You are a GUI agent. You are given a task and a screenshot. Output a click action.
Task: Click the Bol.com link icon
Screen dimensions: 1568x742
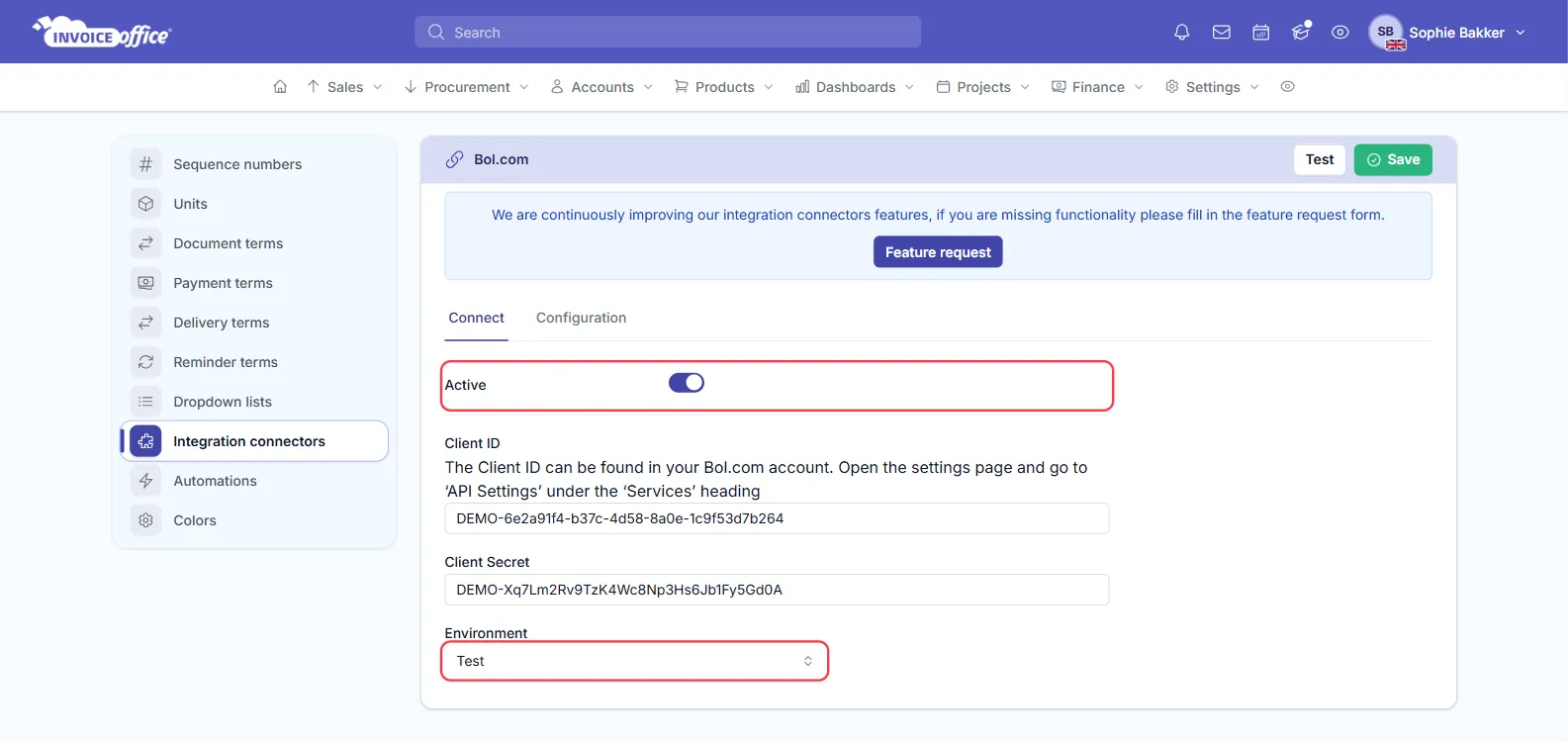(454, 159)
